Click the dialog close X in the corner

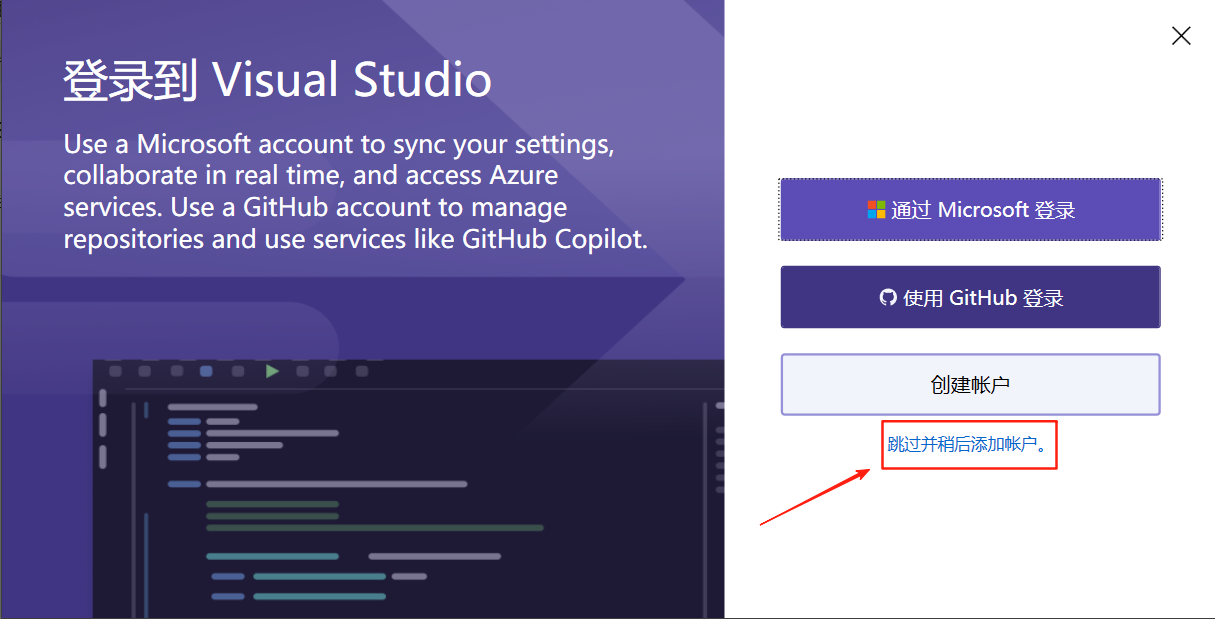(1181, 35)
